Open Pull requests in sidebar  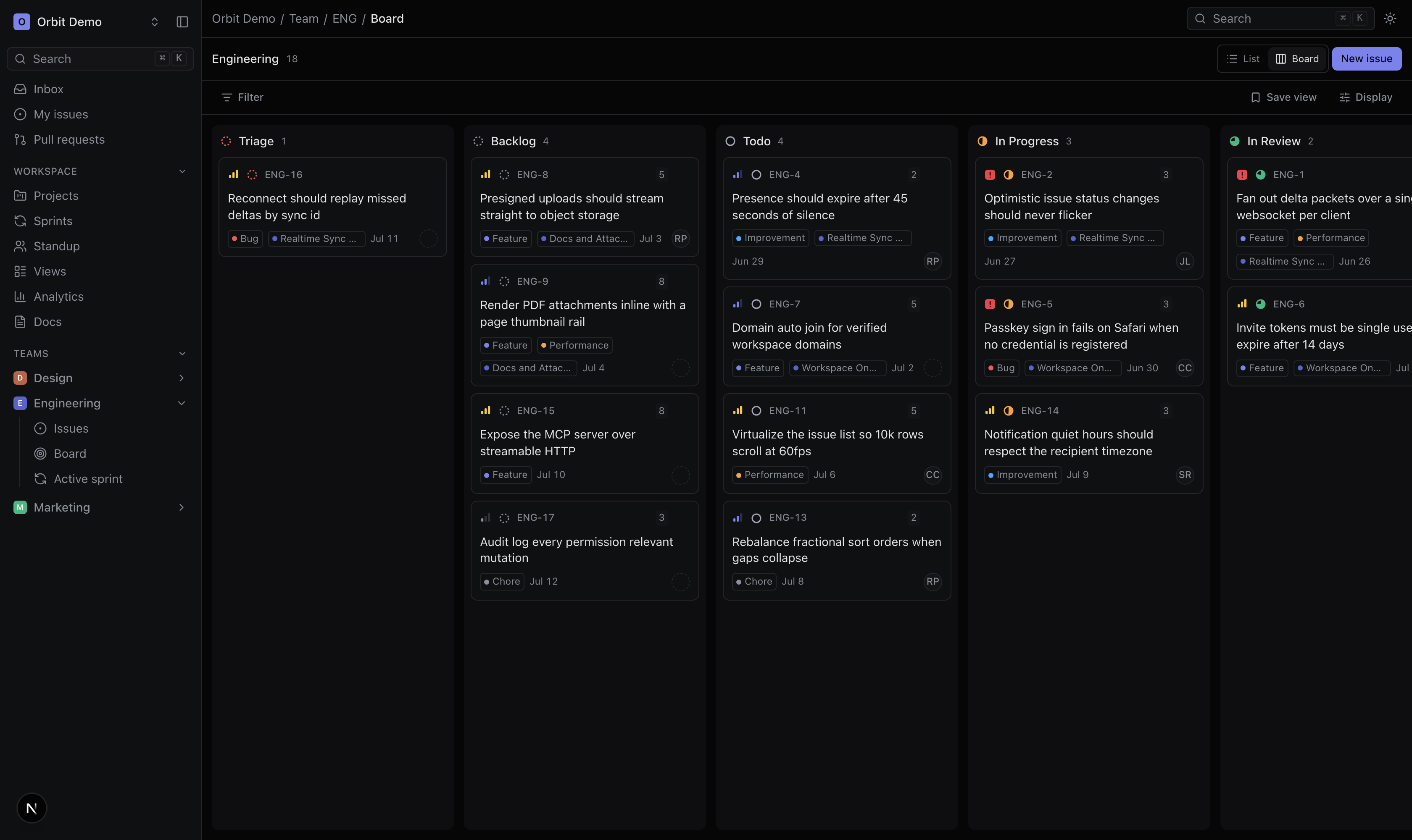[x=100, y=139]
